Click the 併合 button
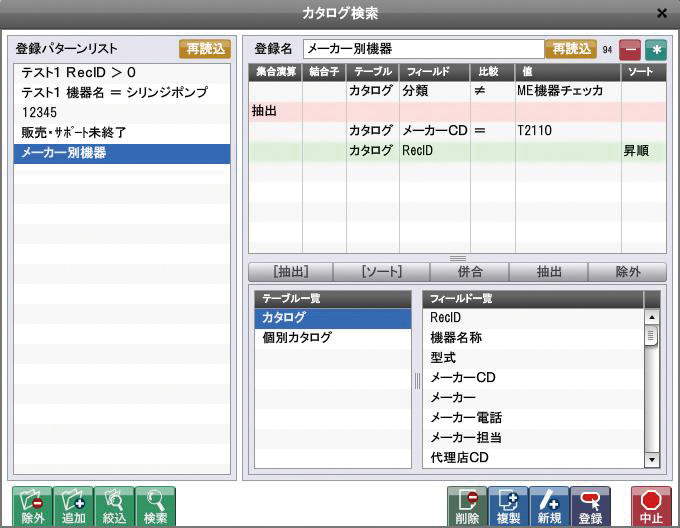This screenshot has width=680, height=528. 470,272
